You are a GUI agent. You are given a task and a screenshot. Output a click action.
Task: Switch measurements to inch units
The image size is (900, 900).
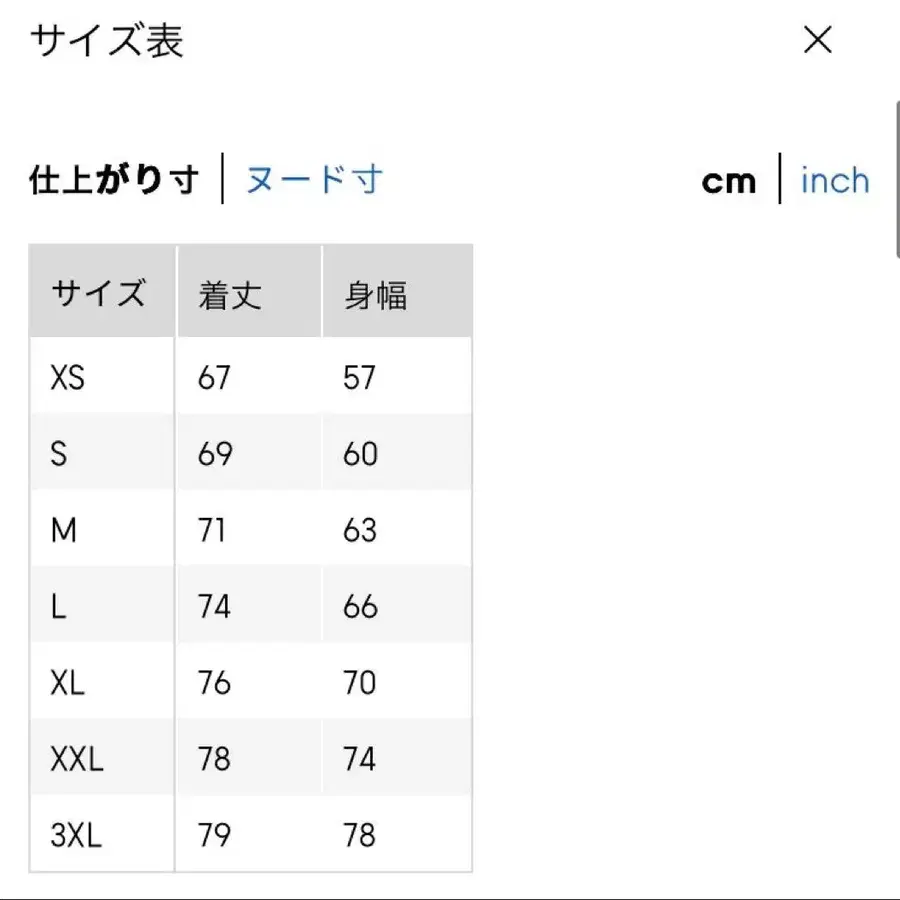click(x=834, y=180)
